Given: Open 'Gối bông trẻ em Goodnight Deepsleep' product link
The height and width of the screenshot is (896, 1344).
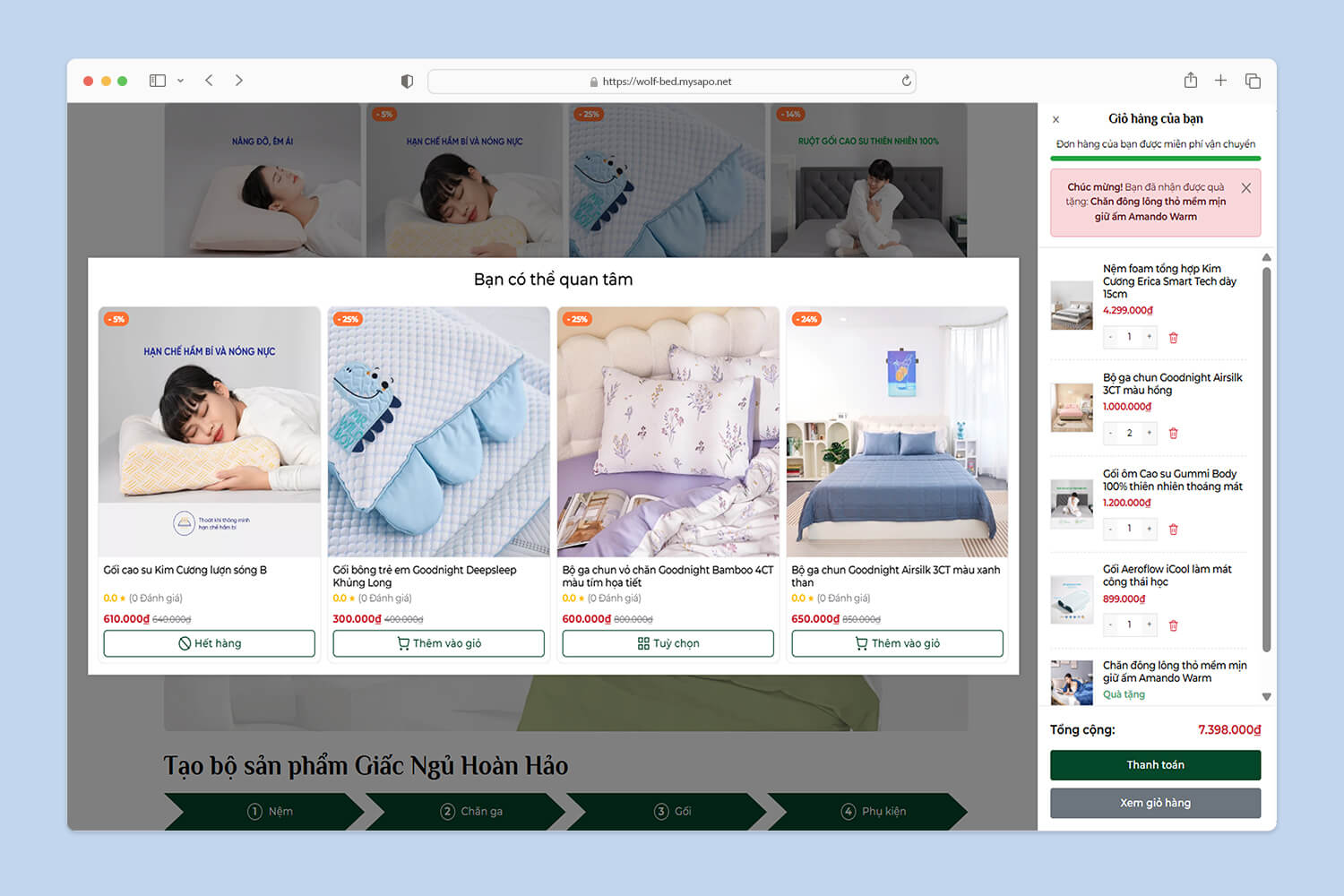Looking at the screenshot, I should [x=425, y=576].
